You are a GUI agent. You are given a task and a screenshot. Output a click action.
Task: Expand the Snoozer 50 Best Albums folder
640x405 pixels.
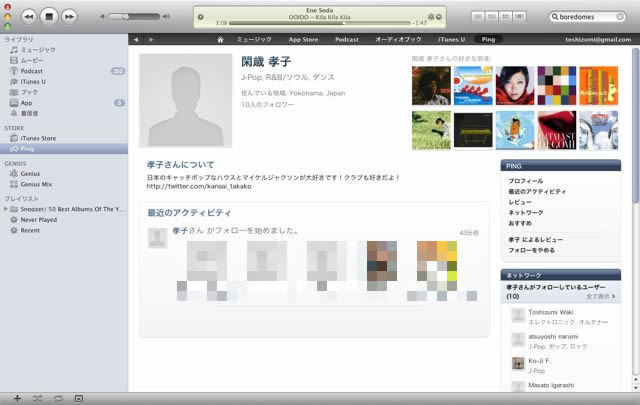[x=5, y=209]
